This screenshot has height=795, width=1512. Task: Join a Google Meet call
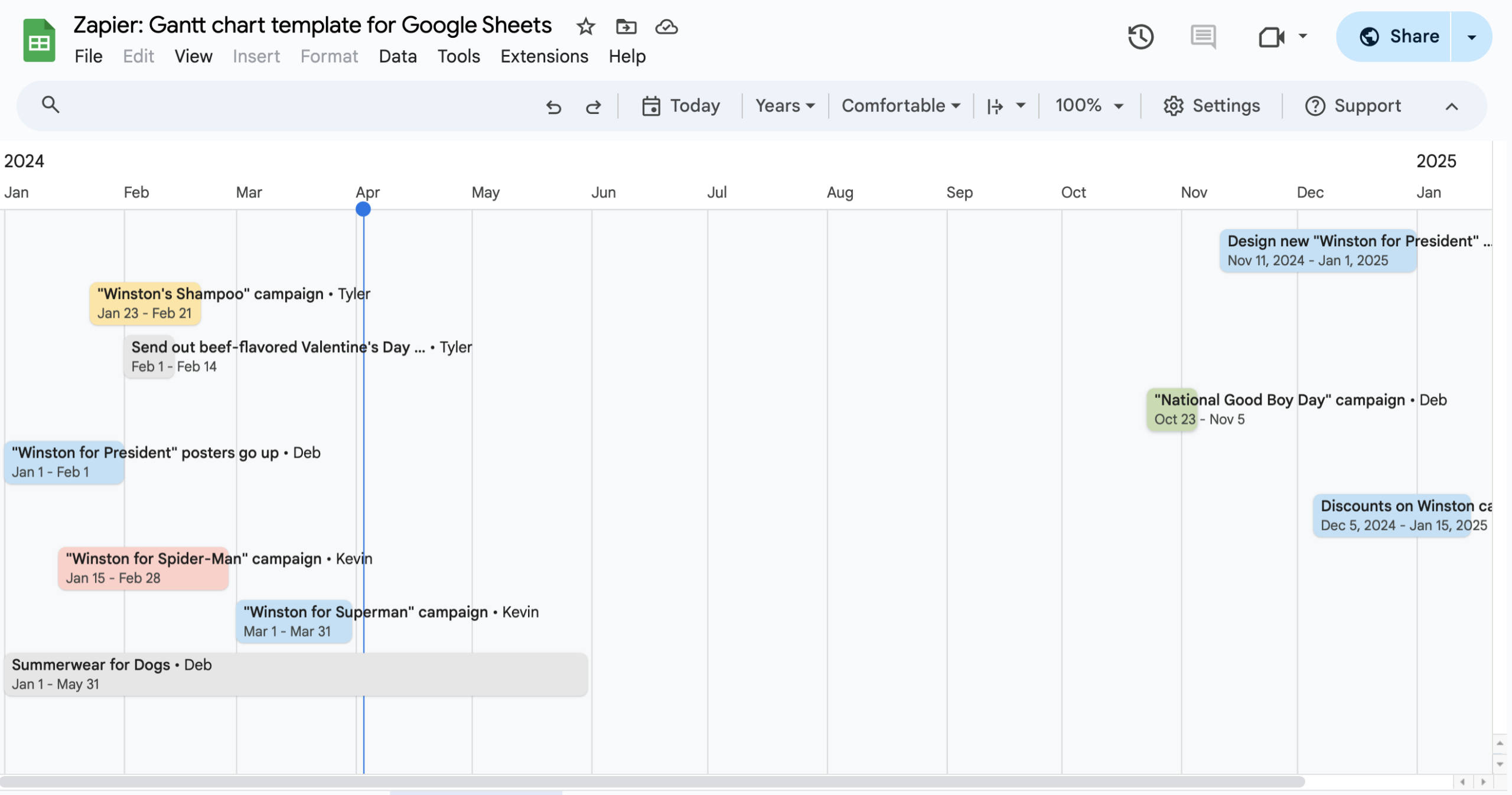(1272, 37)
